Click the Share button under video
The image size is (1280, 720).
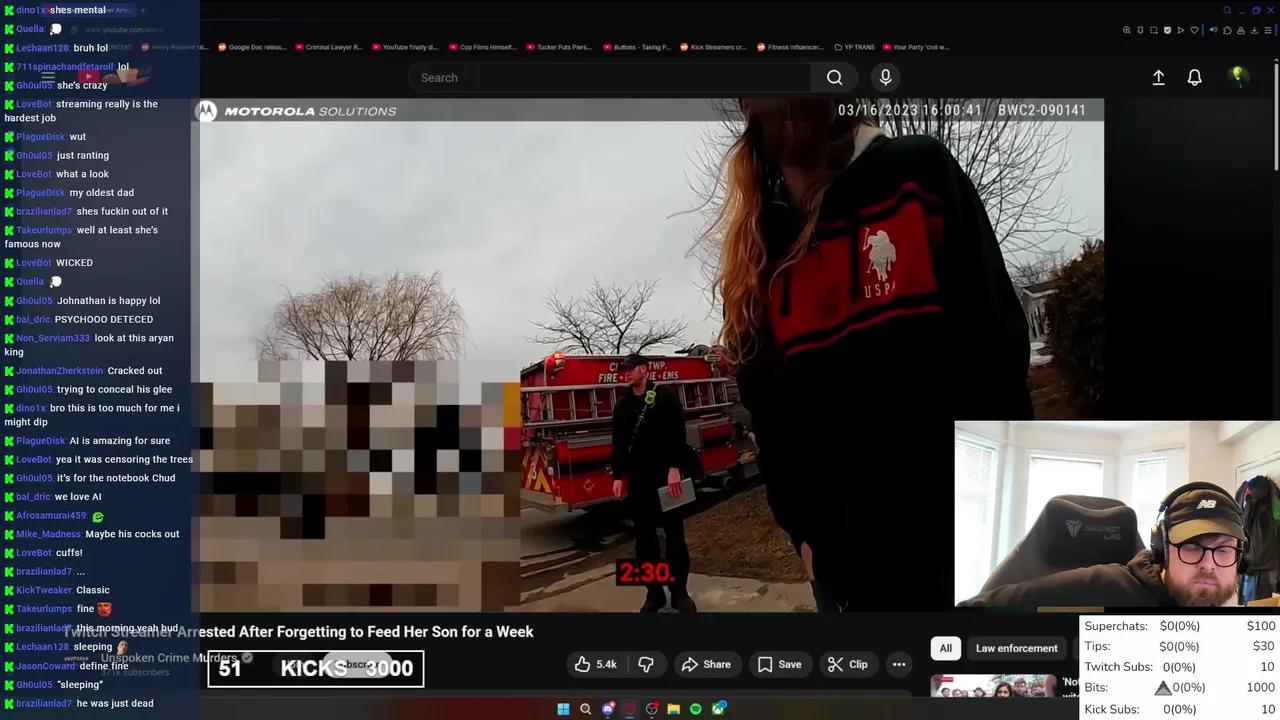point(706,664)
